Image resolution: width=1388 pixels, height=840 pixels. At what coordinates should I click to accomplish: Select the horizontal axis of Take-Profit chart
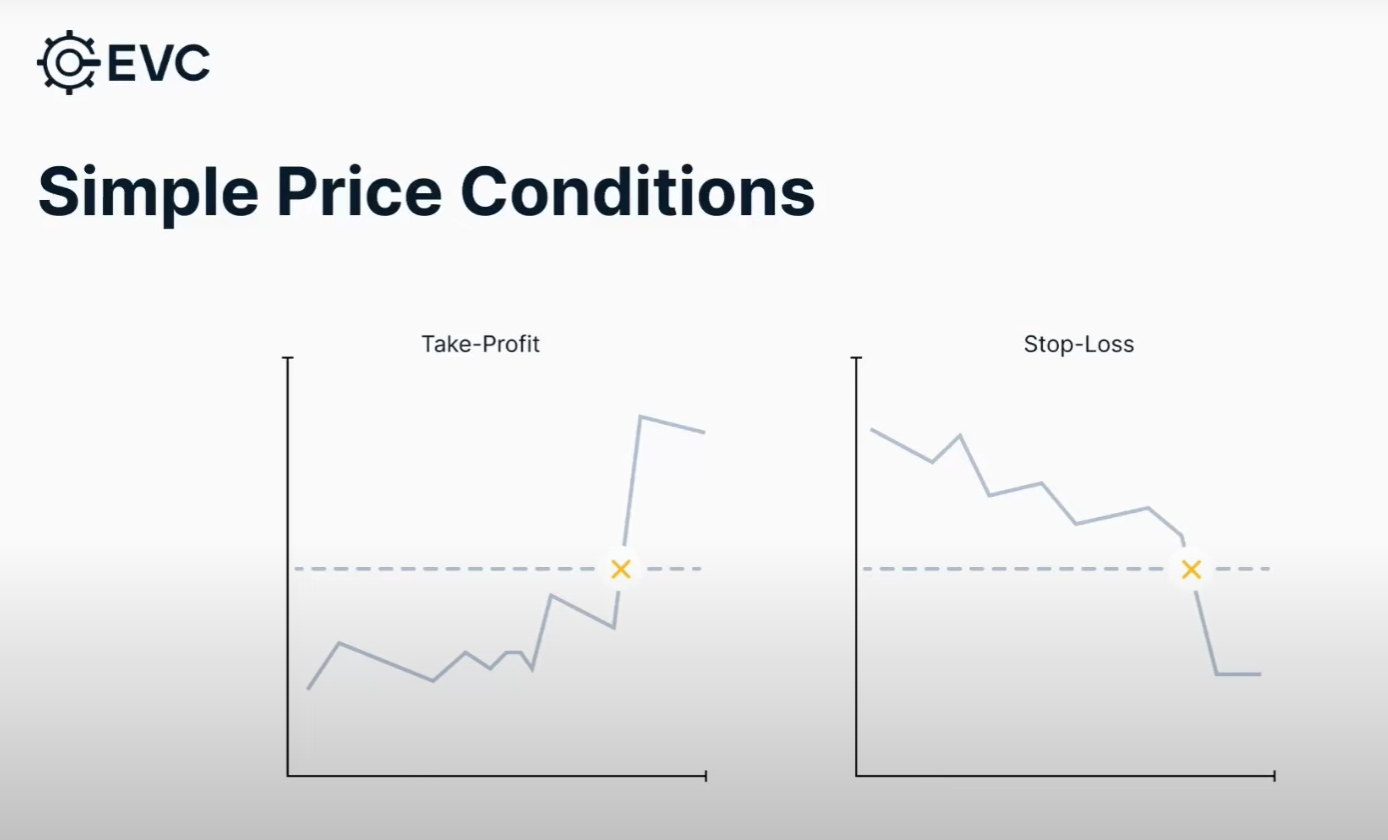pos(497,775)
